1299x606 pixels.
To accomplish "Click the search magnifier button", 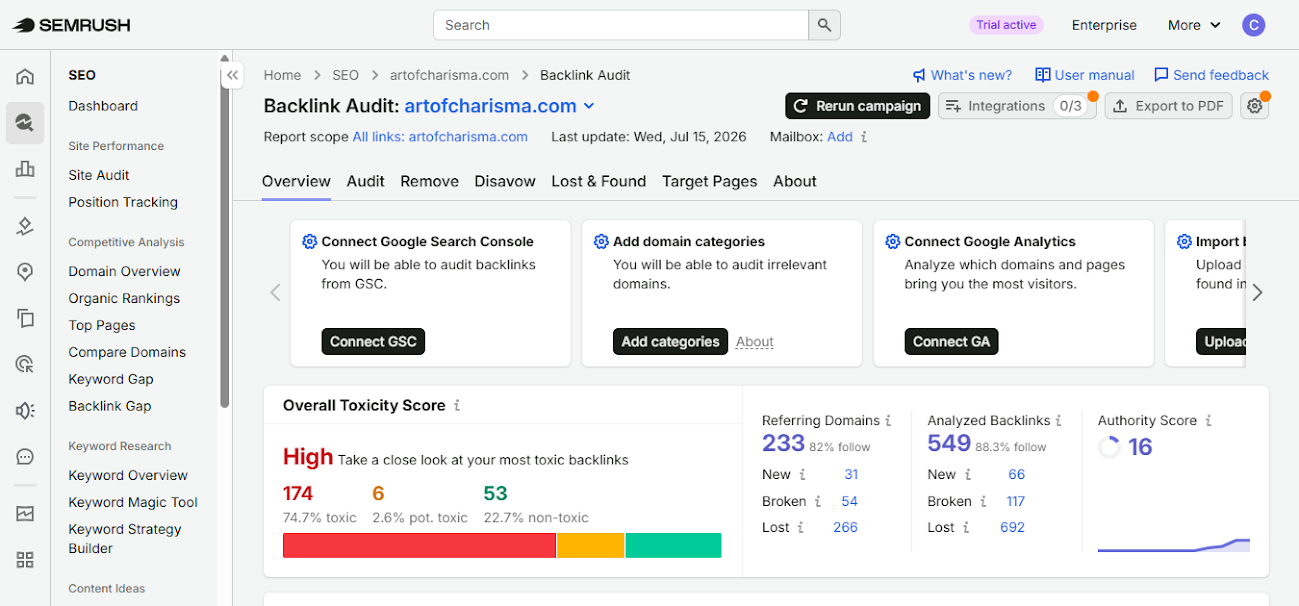I will [824, 25].
